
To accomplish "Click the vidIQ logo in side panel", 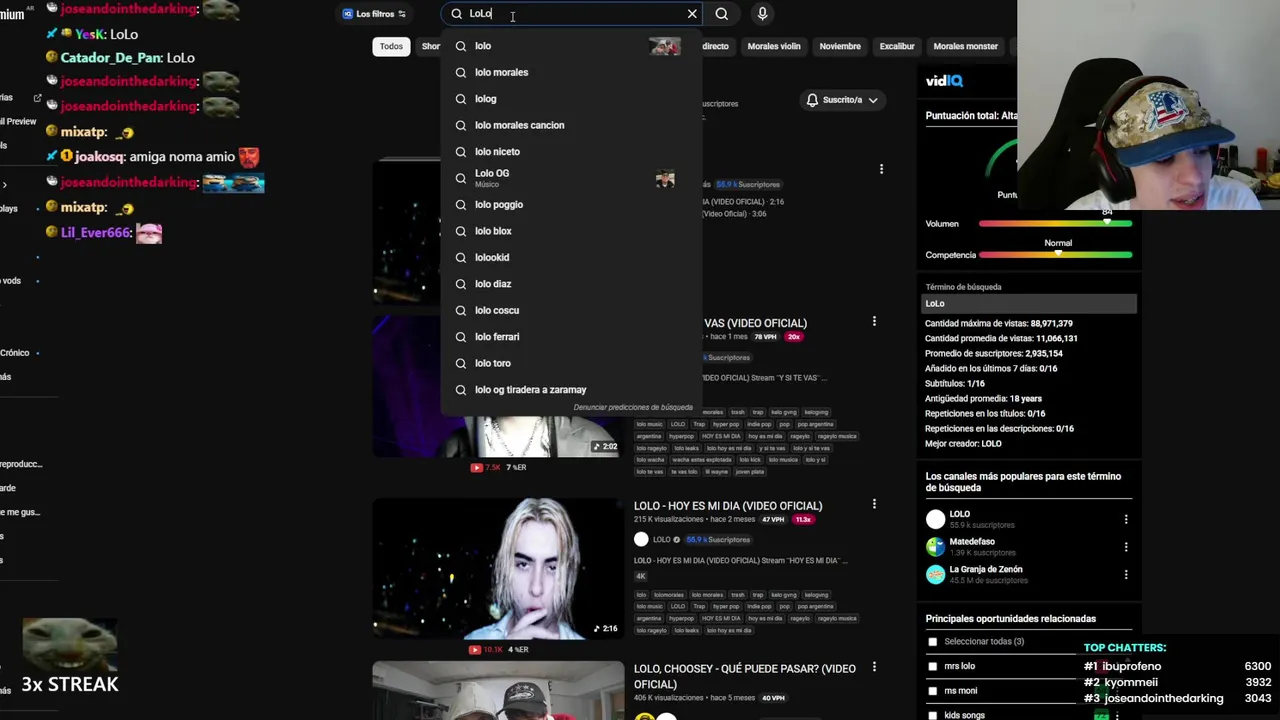I will 944,81.
